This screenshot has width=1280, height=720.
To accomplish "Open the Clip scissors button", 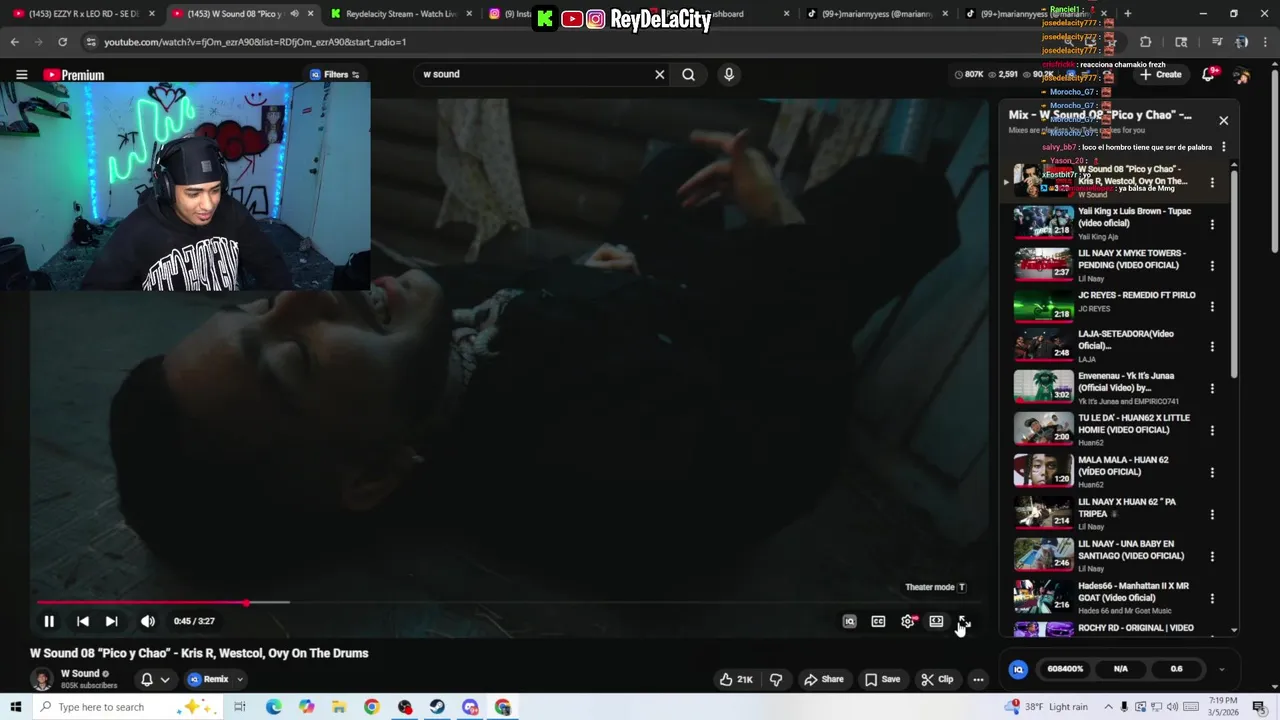I will 937,679.
